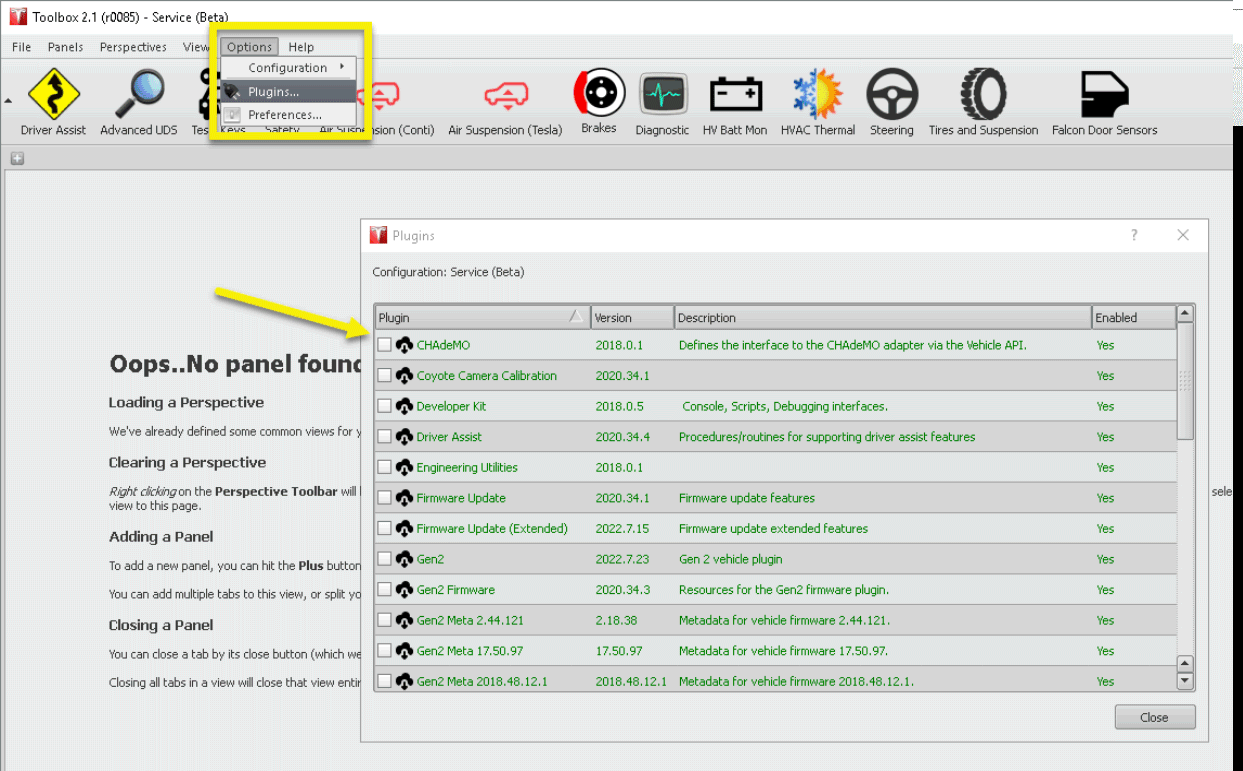Click 'Firmware update extended features' description

(x=774, y=528)
